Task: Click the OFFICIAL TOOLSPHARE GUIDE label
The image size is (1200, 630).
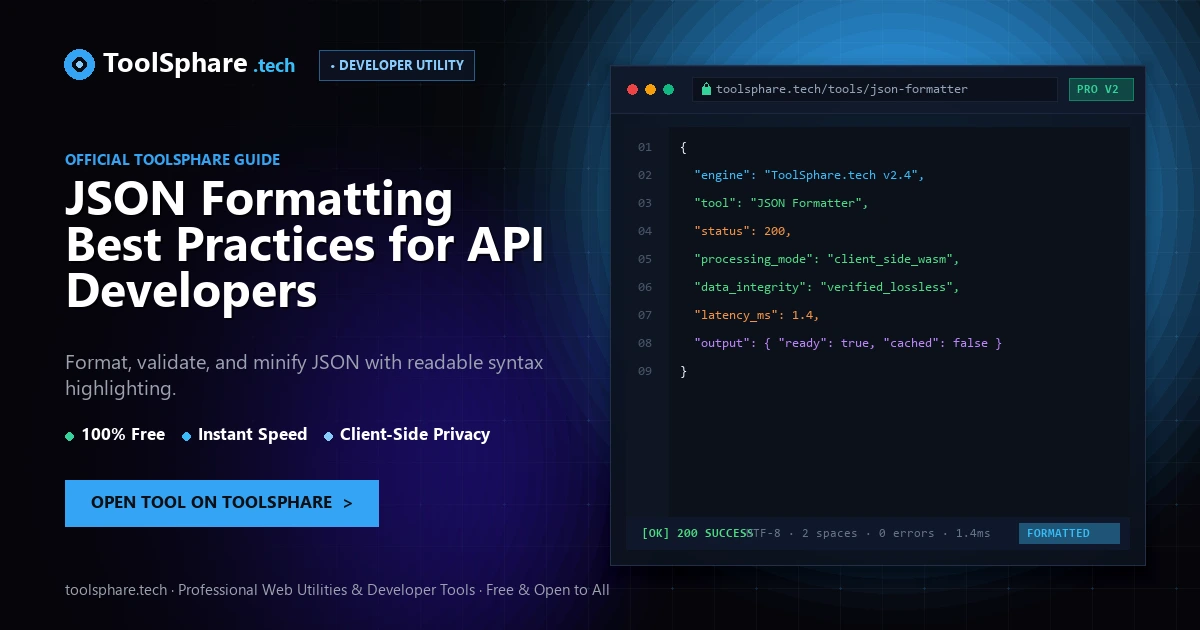Action: 172,159
